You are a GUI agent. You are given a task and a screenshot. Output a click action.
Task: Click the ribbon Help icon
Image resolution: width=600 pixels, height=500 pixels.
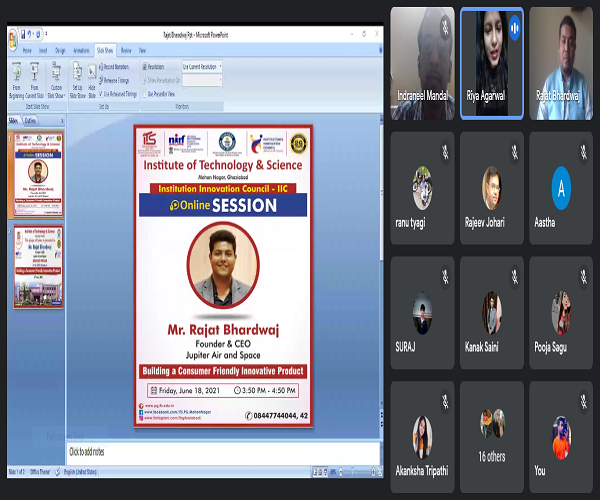tap(380, 50)
